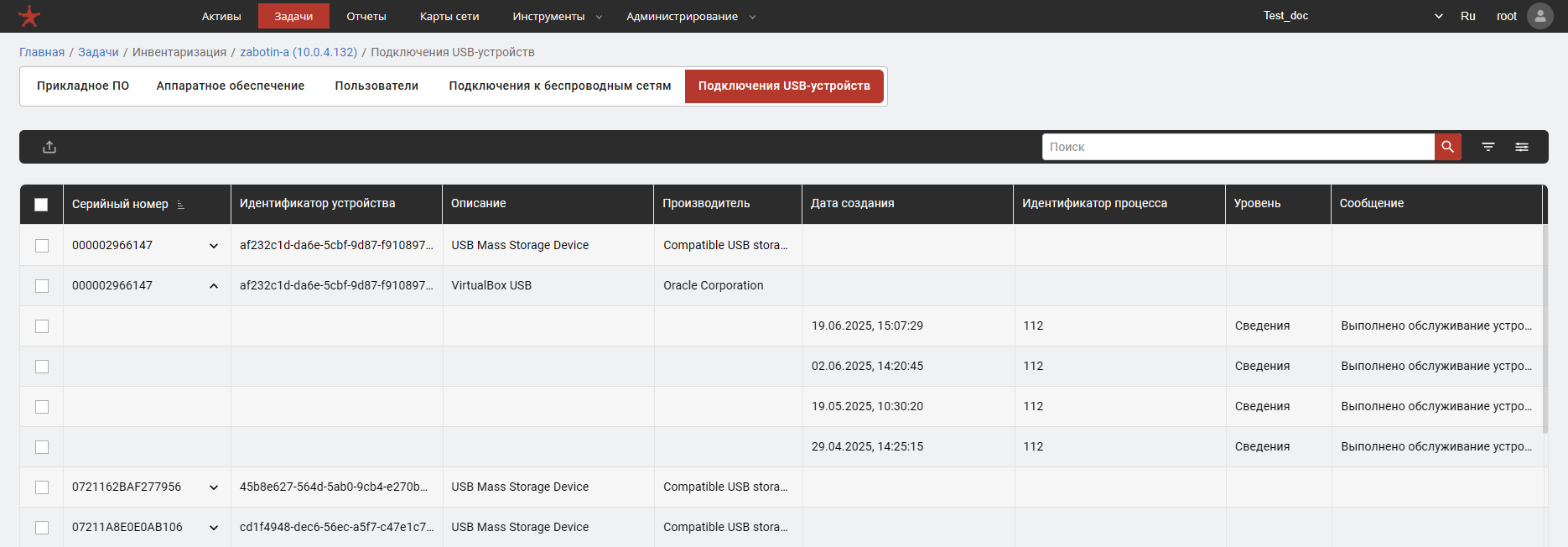Viewport: 1568px width, 547px height.
Task: Open zabotin-a (10.0.4.132) breadcrumb link
Action: pyautogui.click(x=299, y=52)
